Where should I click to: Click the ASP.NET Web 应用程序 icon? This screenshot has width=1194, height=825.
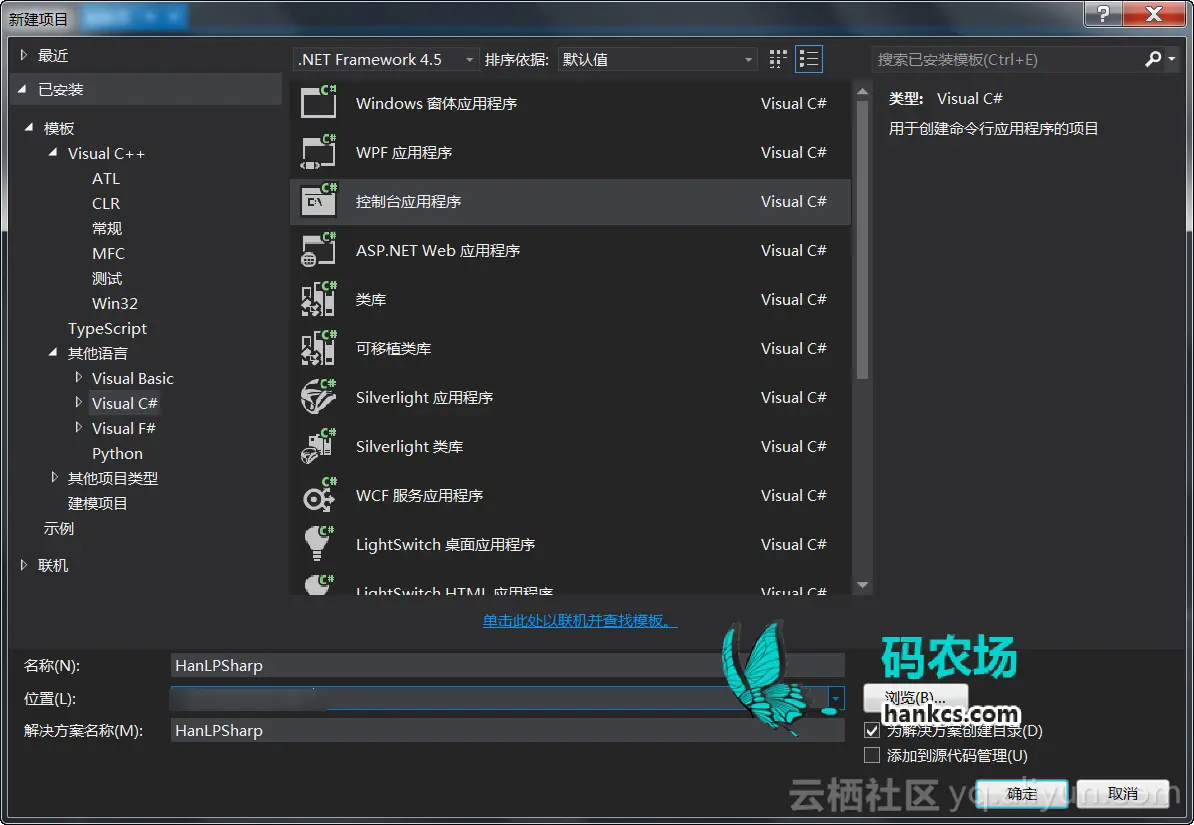tap(318, 250)
